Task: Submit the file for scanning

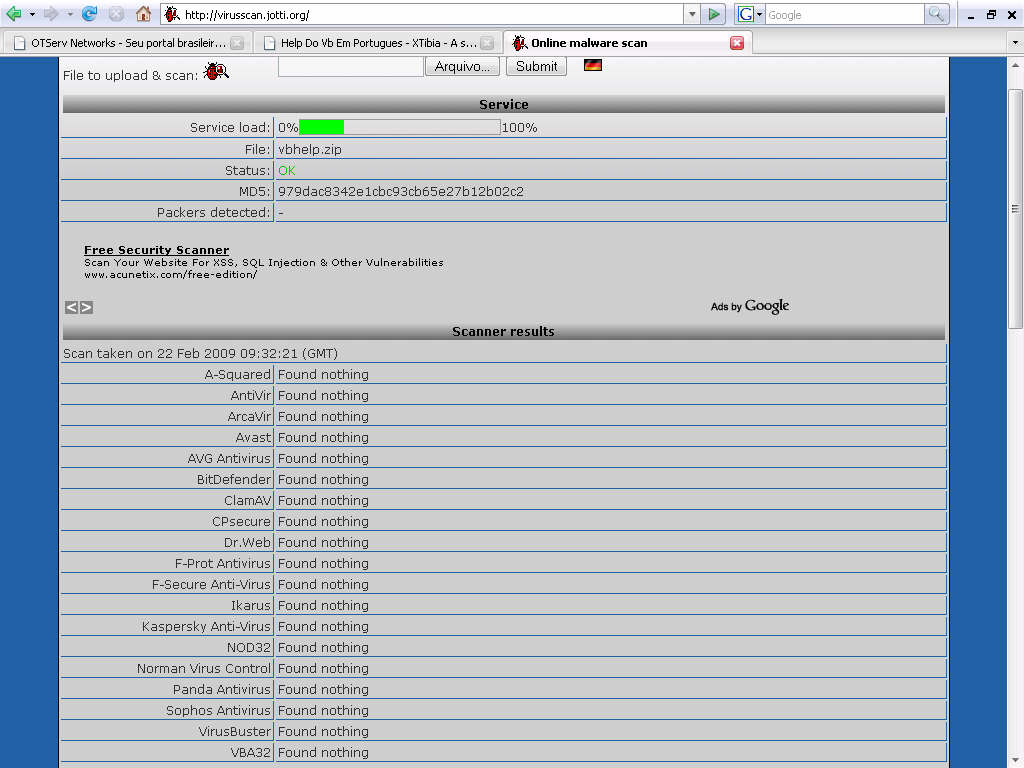Action: point(536,66)
